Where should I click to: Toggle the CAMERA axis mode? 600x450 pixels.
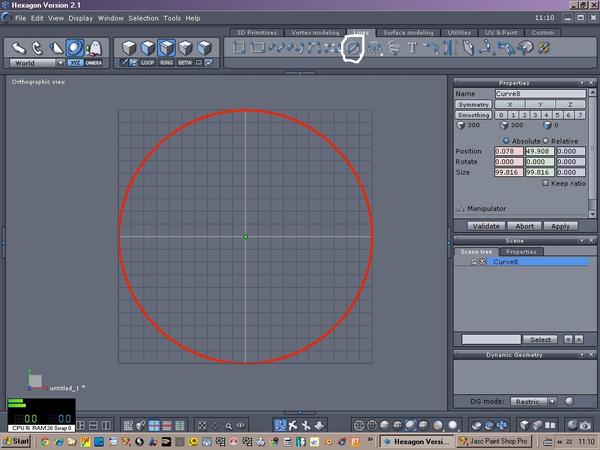click(94, 63)
